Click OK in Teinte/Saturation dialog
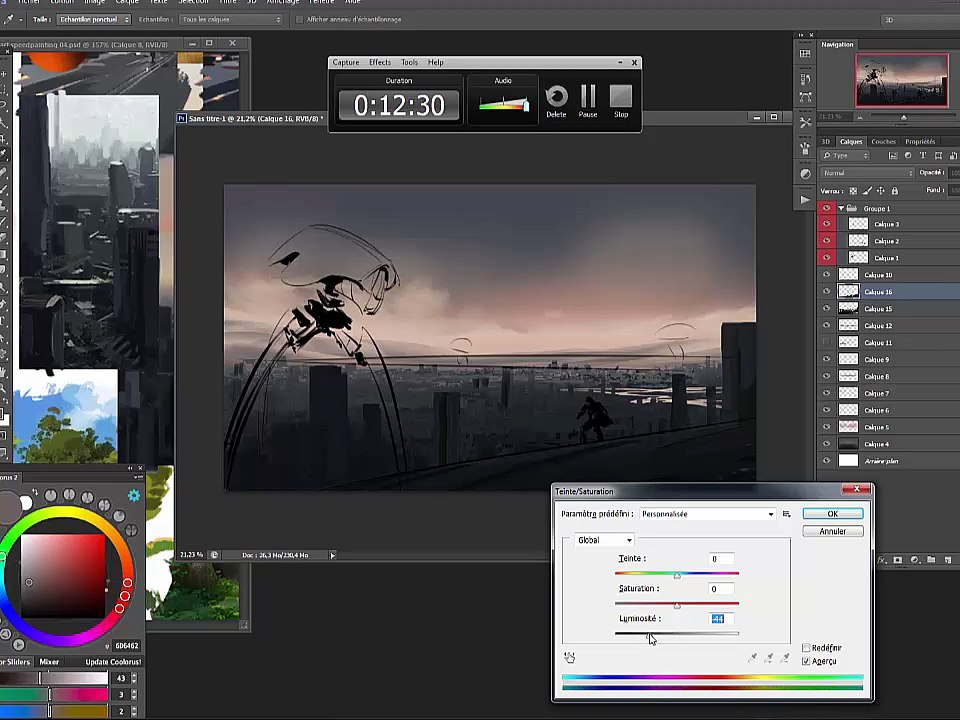This screenshot has width=960, height=720. (833, 514)
